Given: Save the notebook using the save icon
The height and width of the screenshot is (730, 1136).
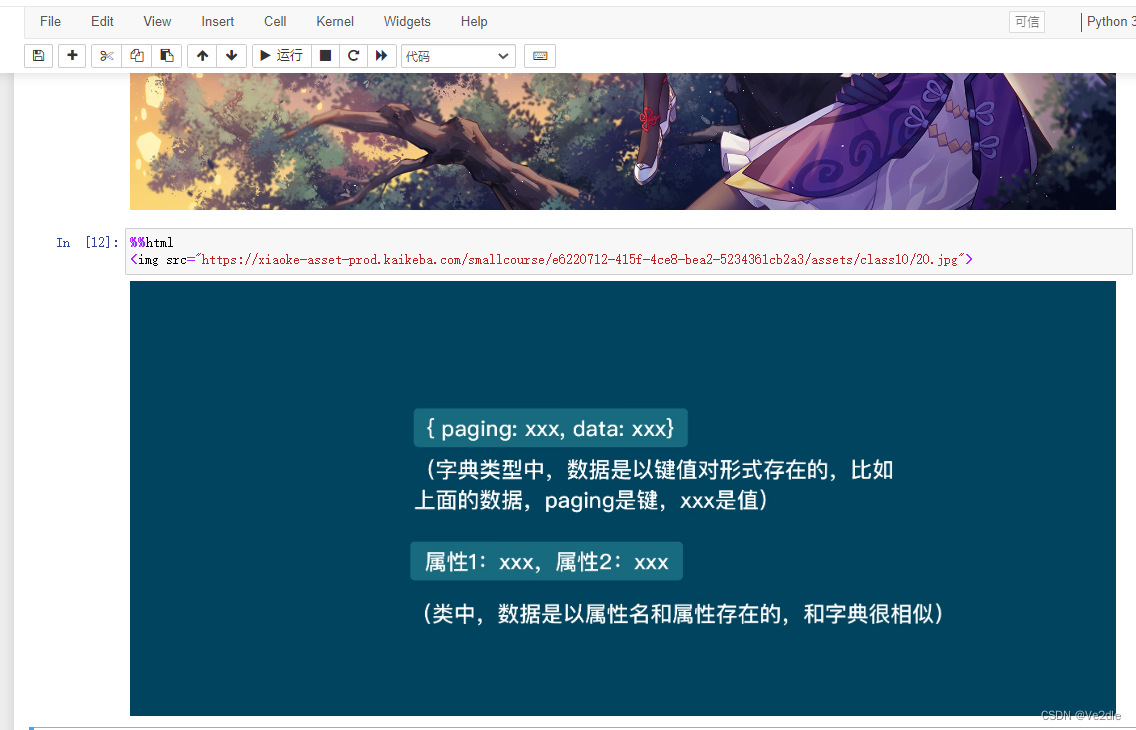Looking at the screenshot, I should [38, 55].
